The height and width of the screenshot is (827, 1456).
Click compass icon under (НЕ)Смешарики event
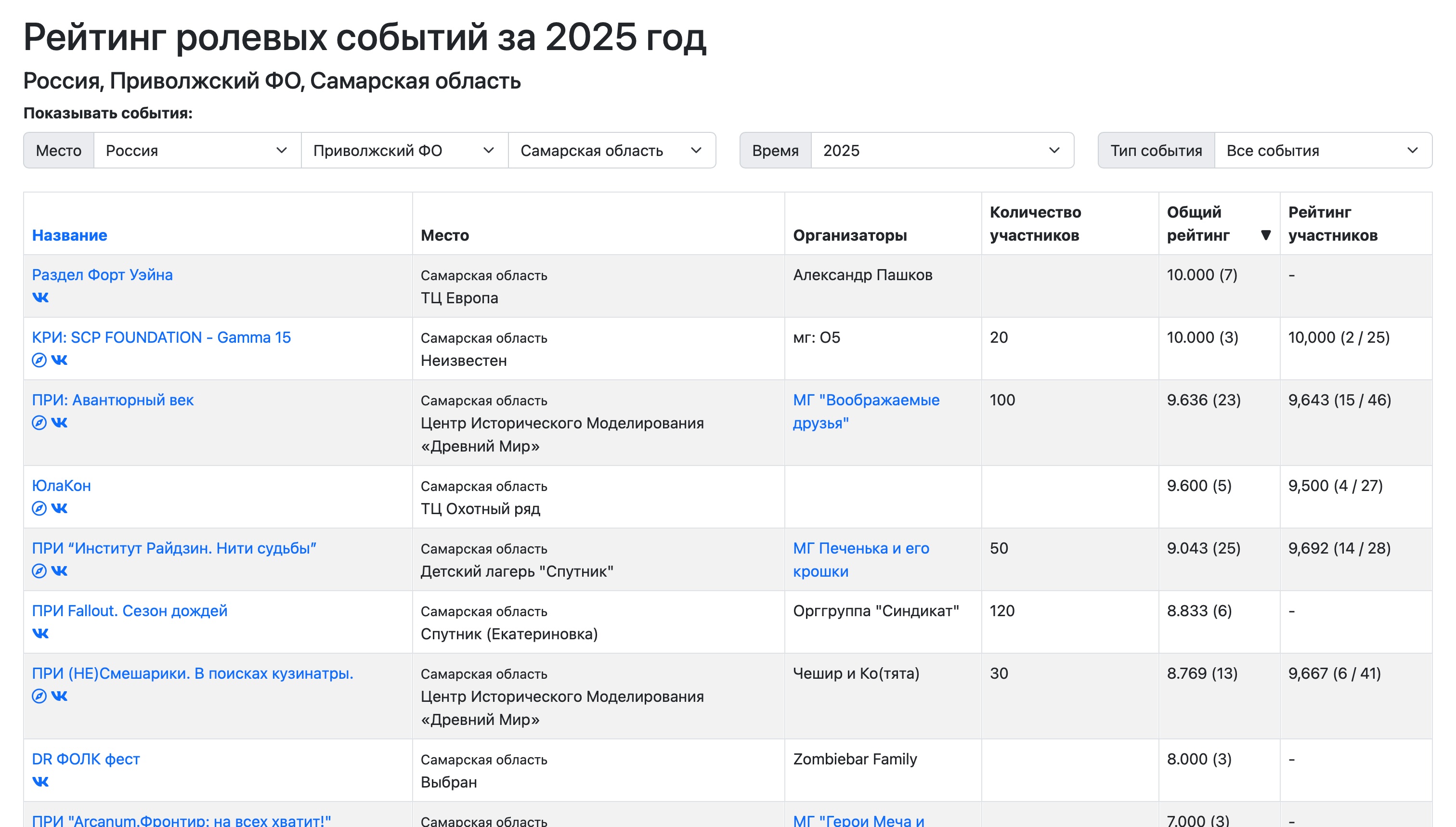(x=39, y=696)
